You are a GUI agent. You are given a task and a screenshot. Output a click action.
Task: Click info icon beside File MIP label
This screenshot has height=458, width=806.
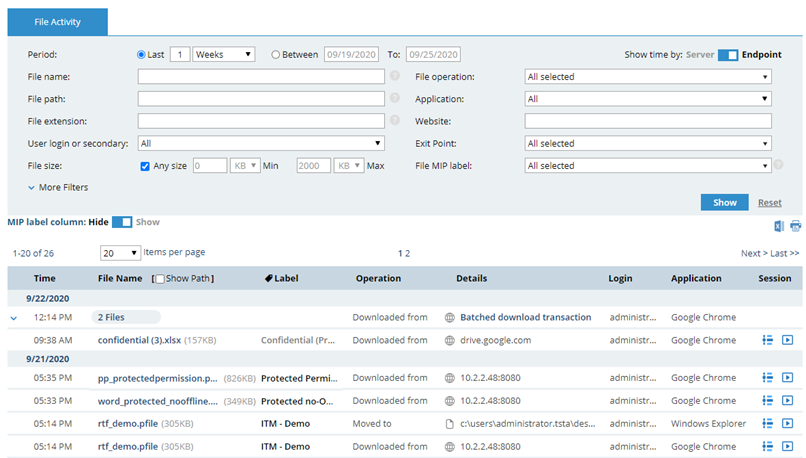pos(778,165)
